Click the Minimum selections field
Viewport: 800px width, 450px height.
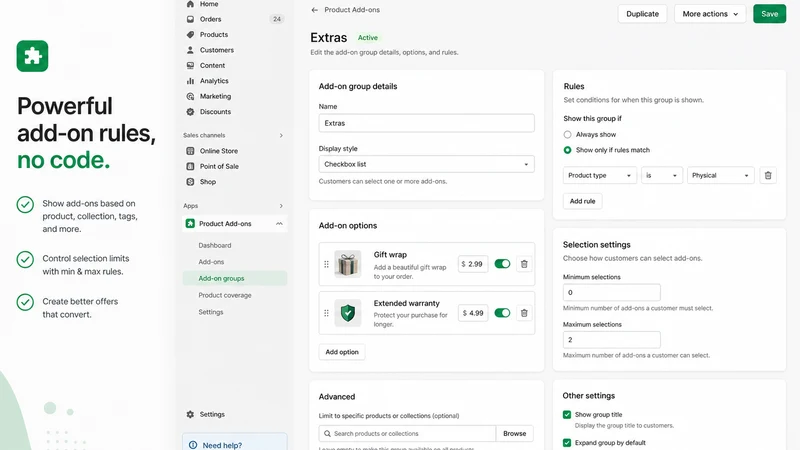pos(612,293)
